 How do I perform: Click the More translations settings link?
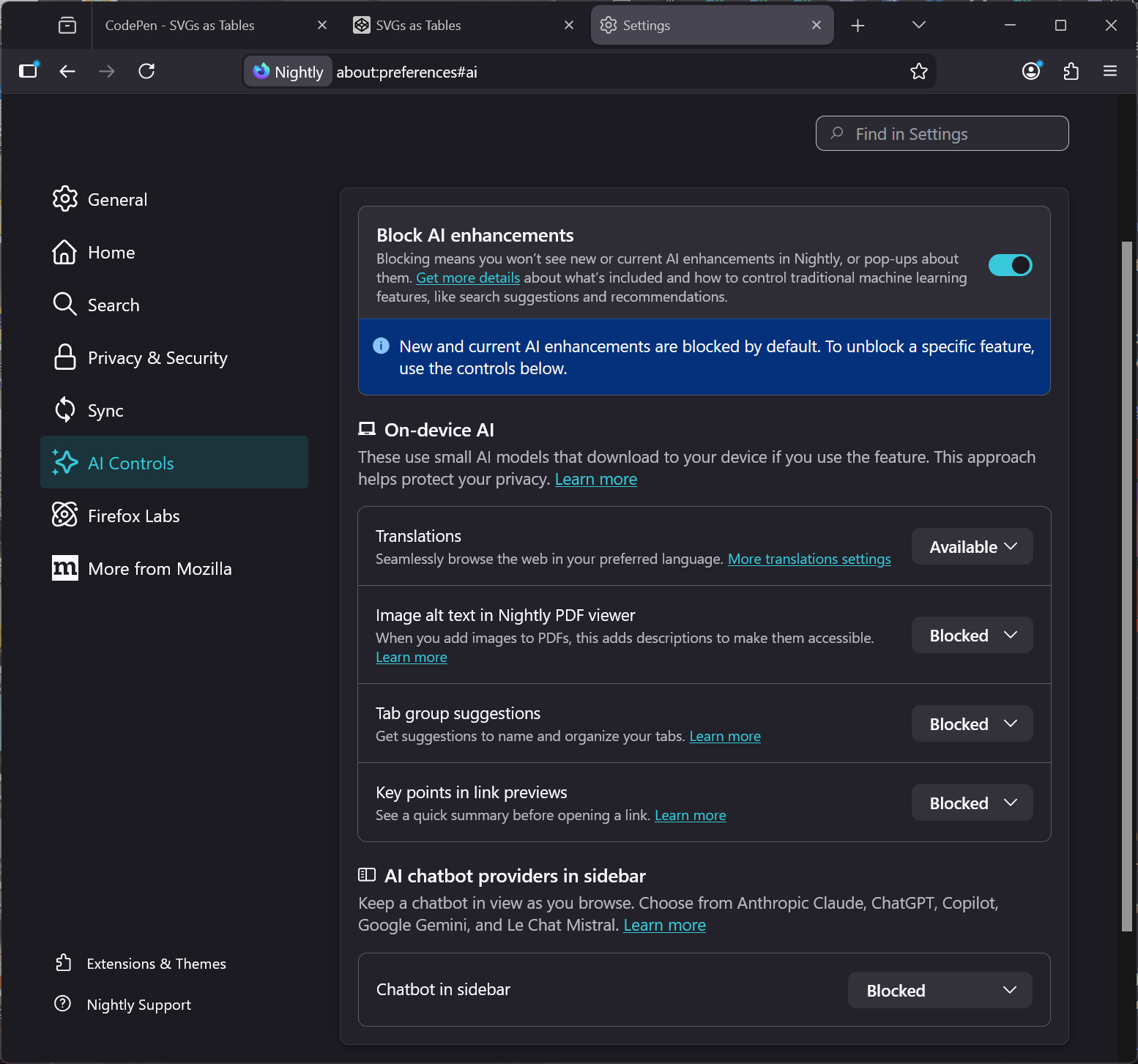click(808, 559)
